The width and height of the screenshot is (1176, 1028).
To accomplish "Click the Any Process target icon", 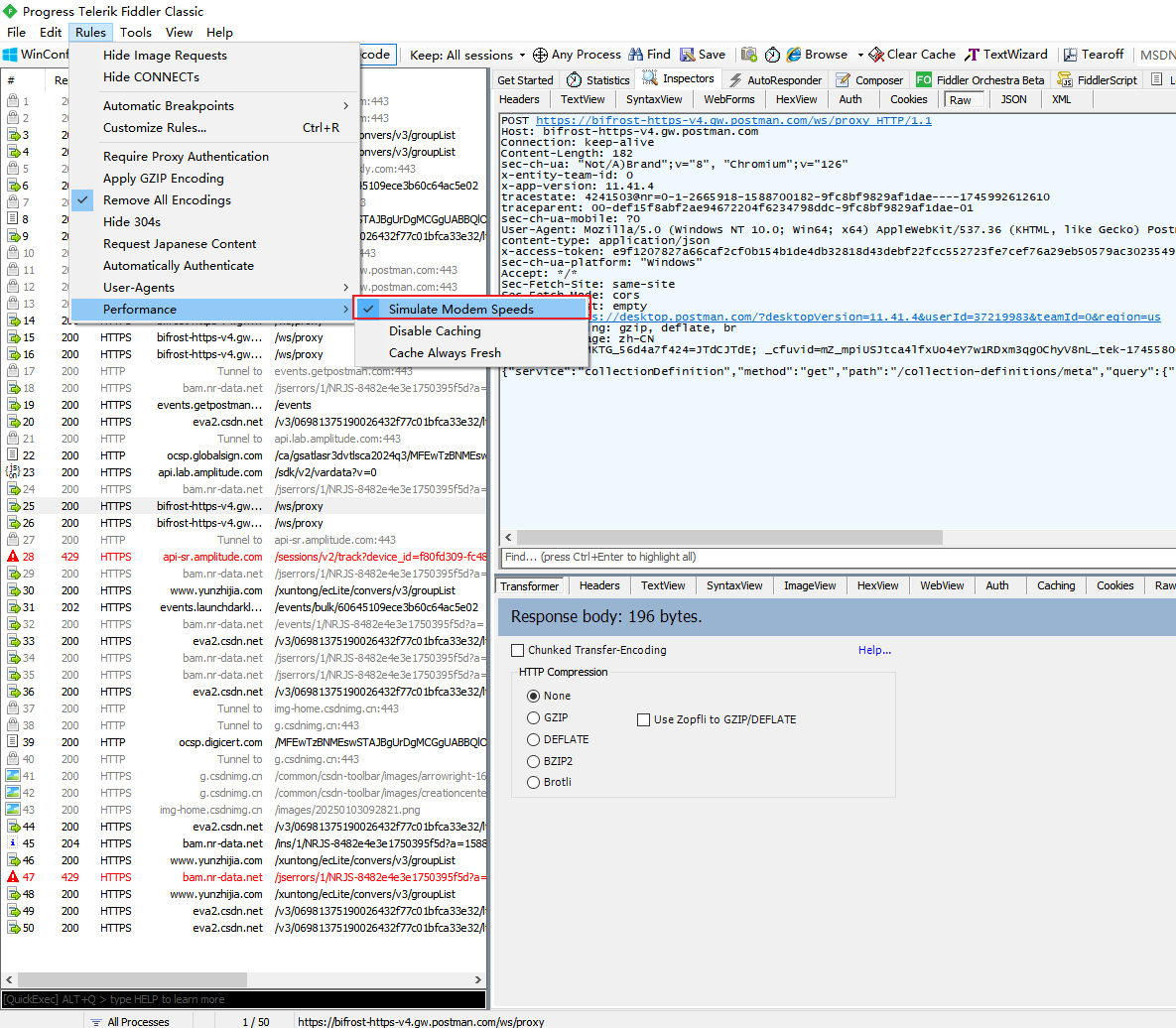I will [x=540, y=55].
